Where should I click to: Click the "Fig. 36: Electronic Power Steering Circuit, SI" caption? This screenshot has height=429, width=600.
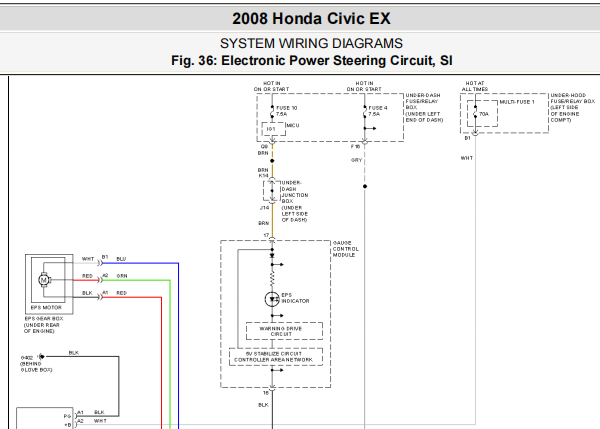(311, 60)
